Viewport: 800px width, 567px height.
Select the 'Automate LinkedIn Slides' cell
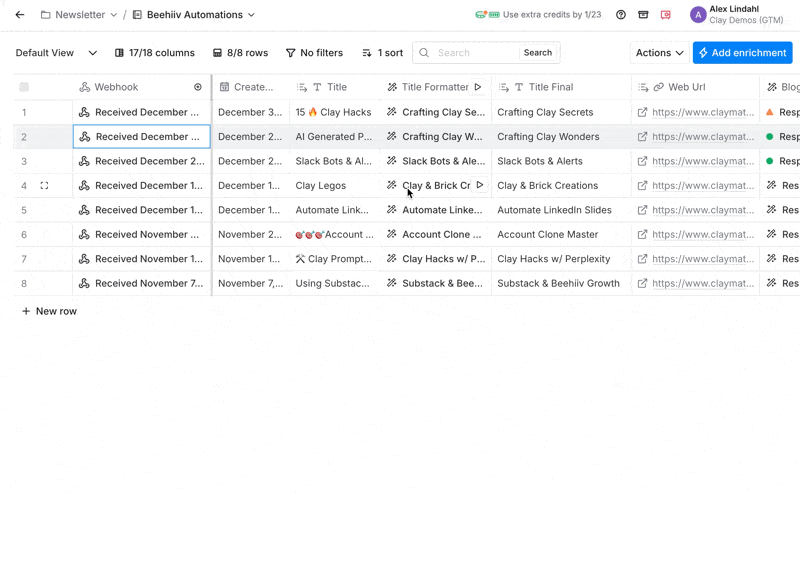coord(561,210)
